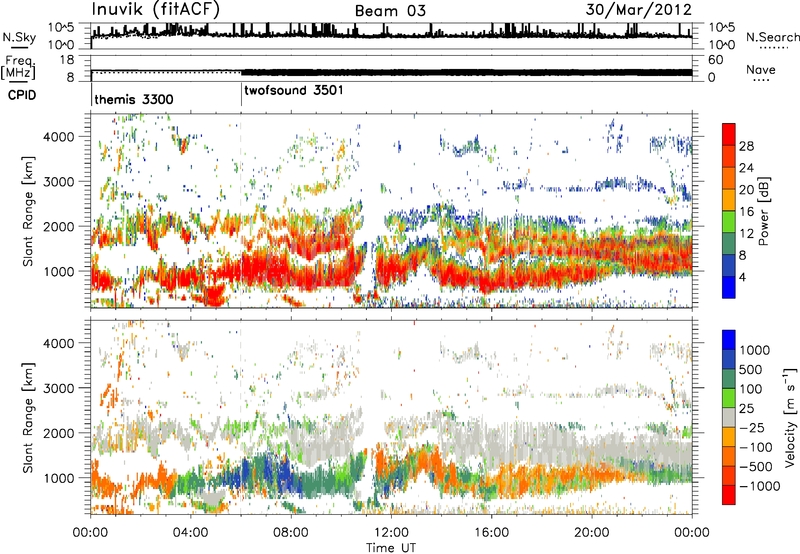This screenshot has height=554, width=800.
Task: Click the dotted line sample under "N.Search"
Action: pos(774,48)
